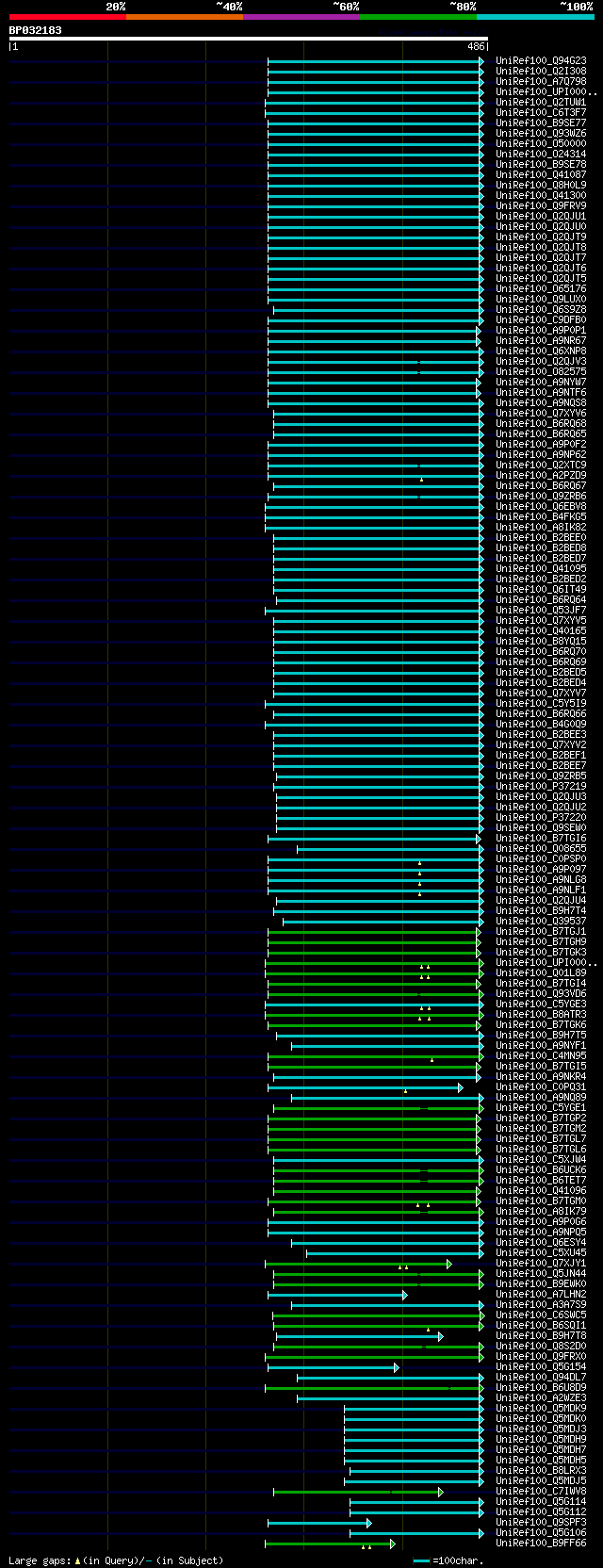
Task: Open hit UniRef100_A9NR67
Action: (x=541, y=341)
